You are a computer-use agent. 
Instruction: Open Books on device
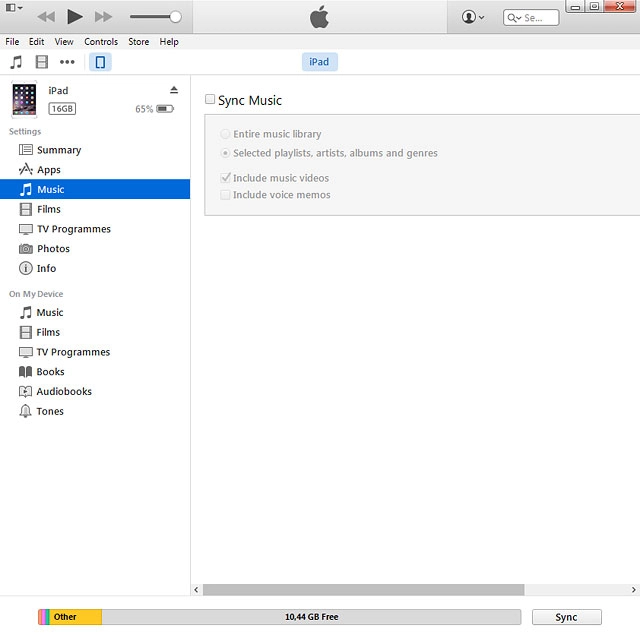(x=95, y=371)
